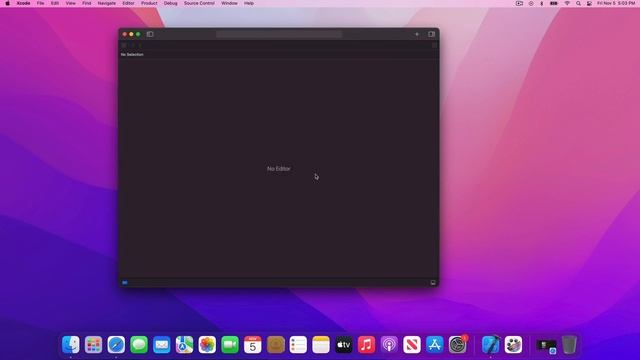
Task: Open the Edit menu
Action: click(55, 3)
